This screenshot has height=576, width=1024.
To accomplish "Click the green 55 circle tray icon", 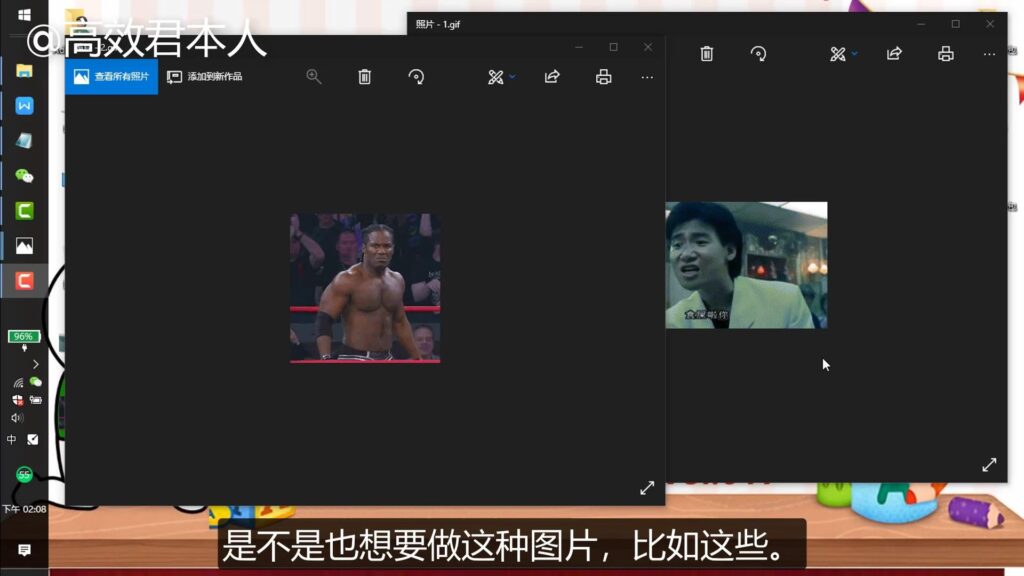I will pos(24,475).
